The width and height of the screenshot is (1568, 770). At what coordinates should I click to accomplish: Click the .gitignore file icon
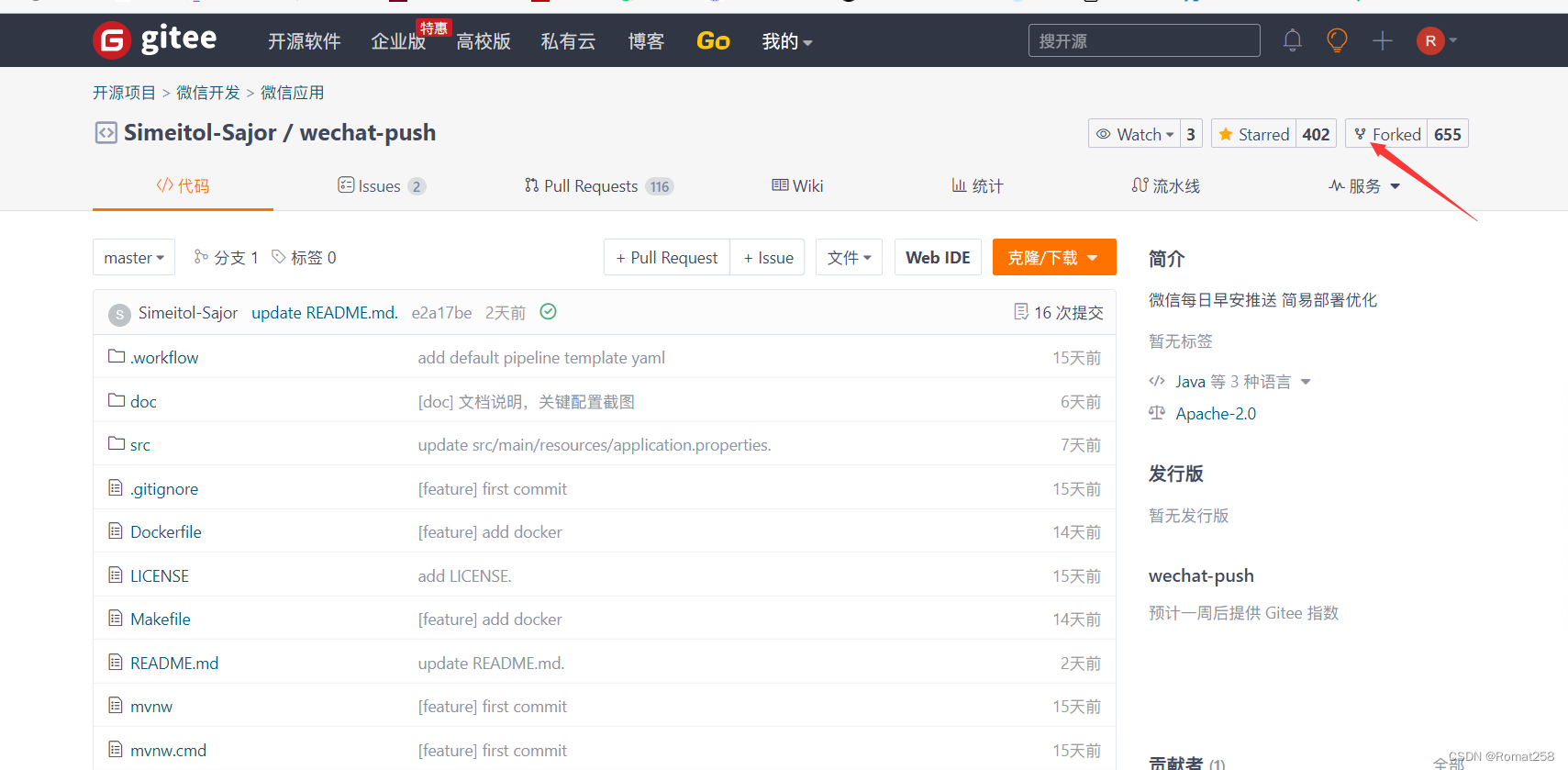(x=116, y=487)
